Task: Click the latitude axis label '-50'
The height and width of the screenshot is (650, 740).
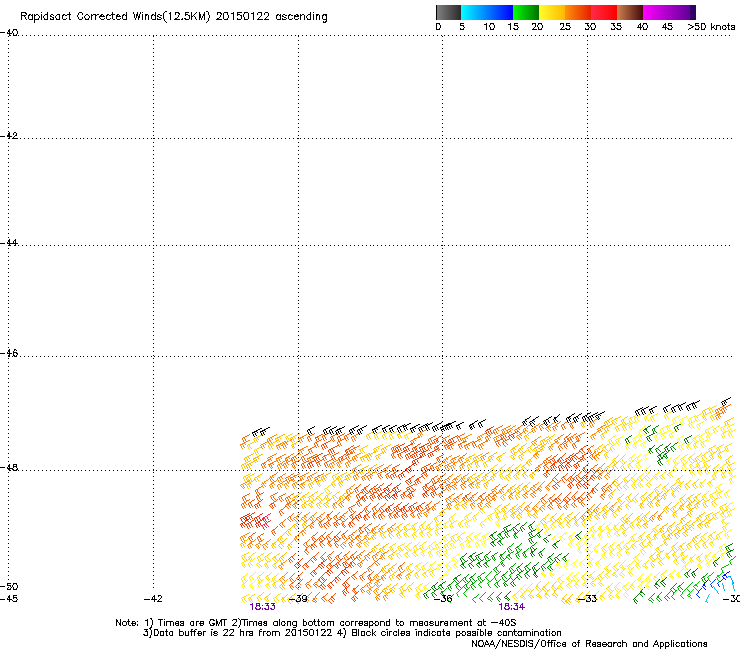Action: click(x=9, y=587)
